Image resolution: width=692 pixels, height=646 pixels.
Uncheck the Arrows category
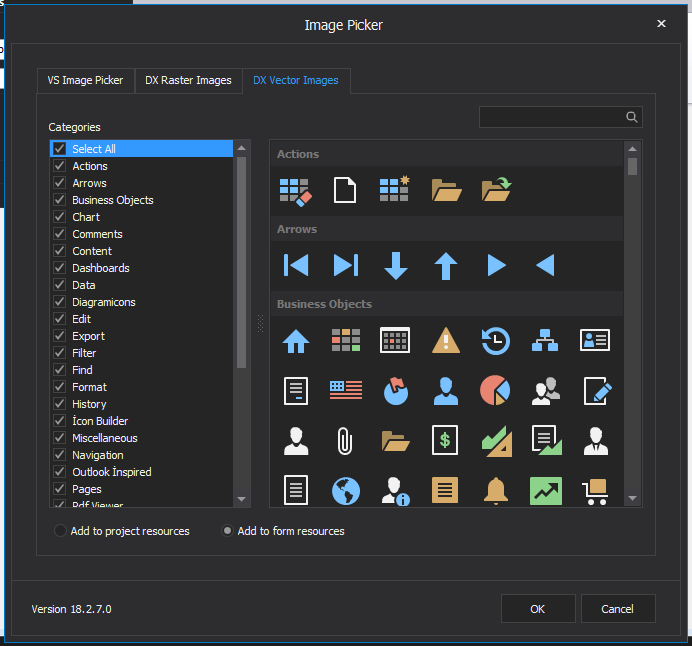click(60, 183)
